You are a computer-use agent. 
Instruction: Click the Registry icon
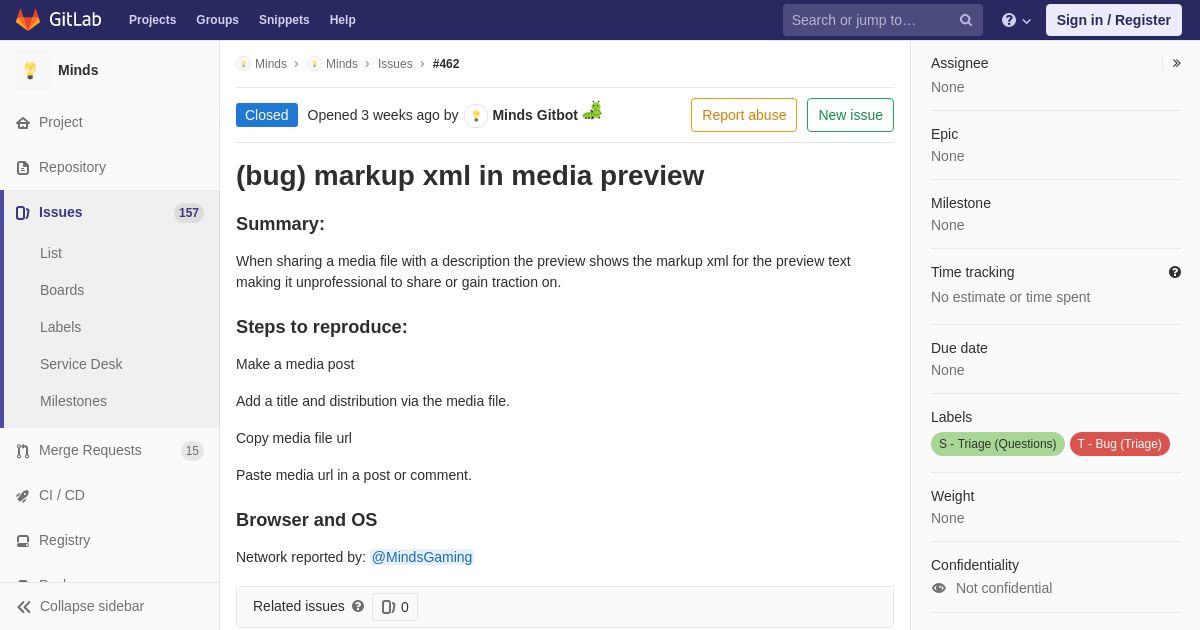(x=23, y=541)
